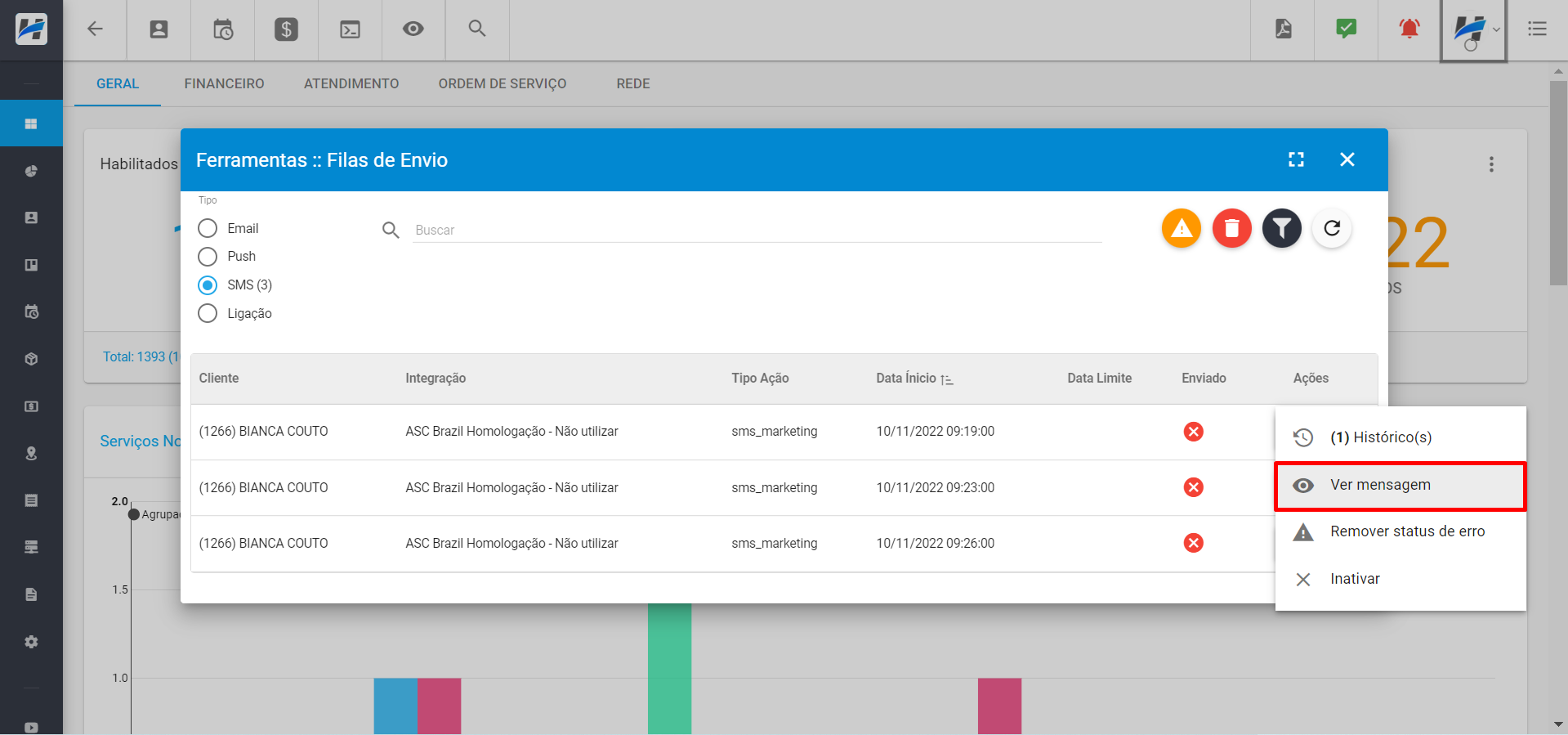1568x735 pixels.
Task: Open the client contact card icon
Action: pos(159,29)
